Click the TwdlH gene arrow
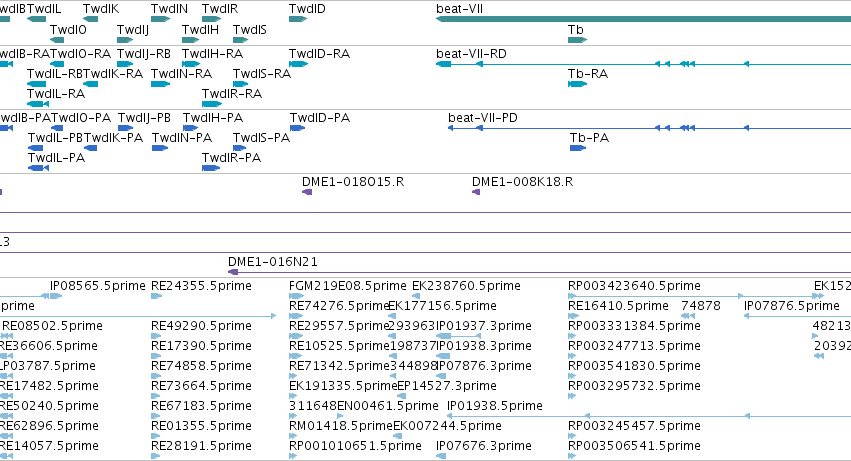 click(191, 40)
